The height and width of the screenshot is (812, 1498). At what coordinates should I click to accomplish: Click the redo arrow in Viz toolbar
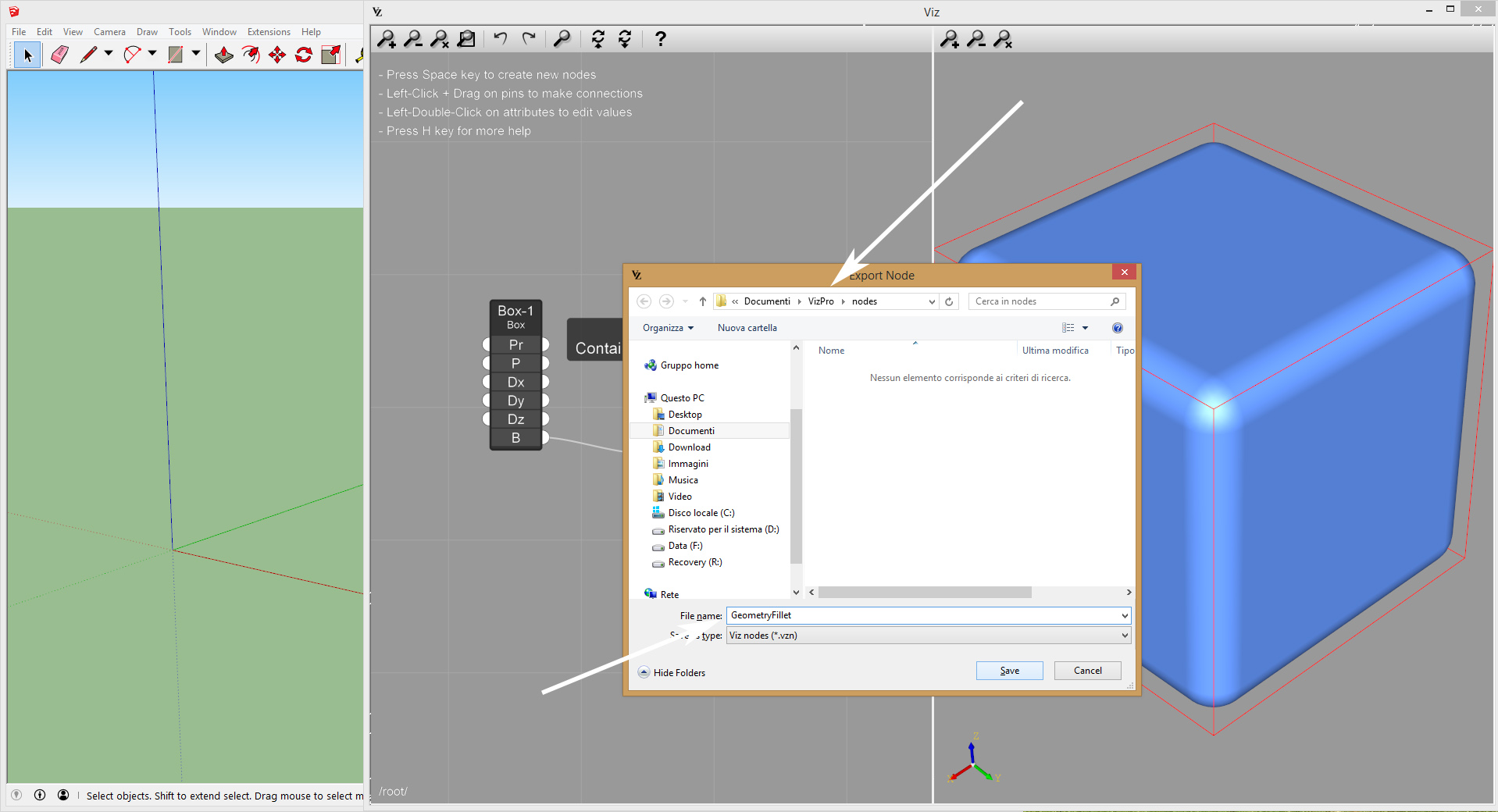(529, 38)
